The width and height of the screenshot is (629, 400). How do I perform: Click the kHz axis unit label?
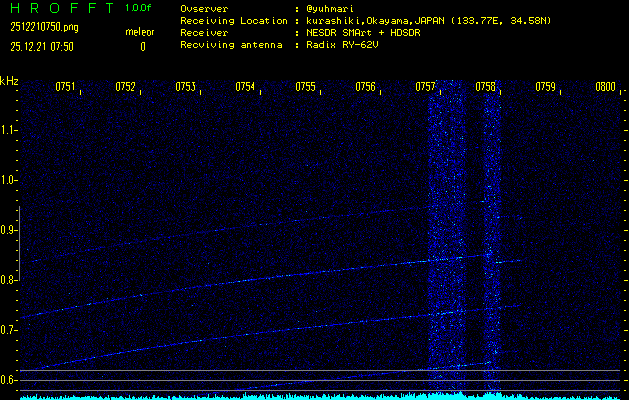[9, 81]
